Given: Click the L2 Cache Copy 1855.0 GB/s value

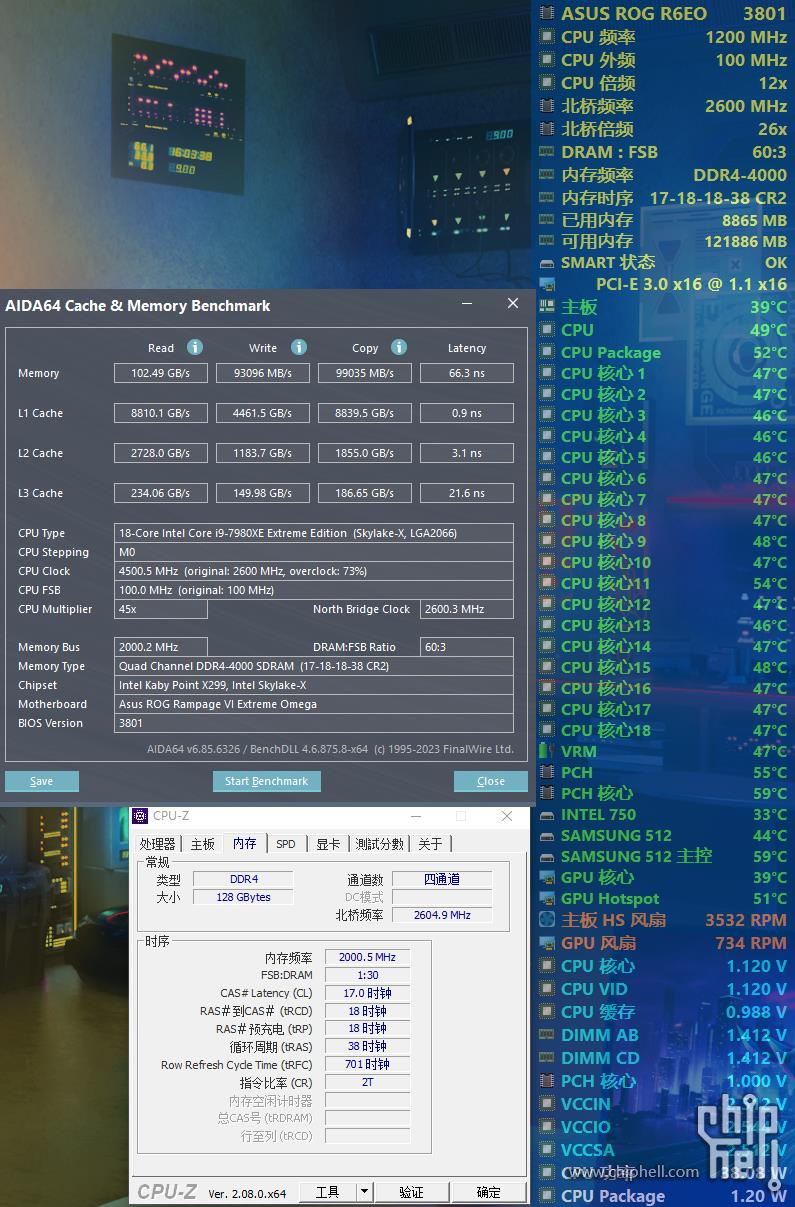Looking at the screenshot, I should pos(365,453).
